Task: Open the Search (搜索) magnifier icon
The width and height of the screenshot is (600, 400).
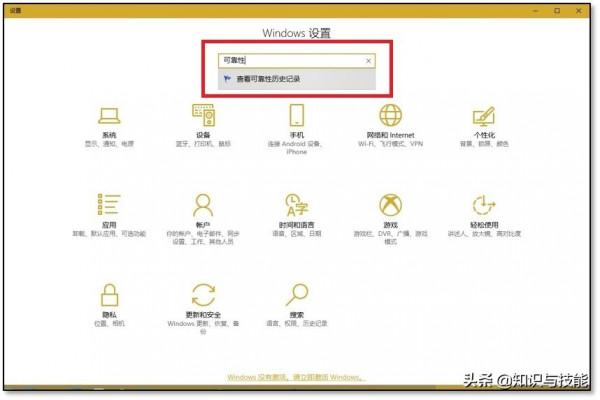Action: coord(297,294)
